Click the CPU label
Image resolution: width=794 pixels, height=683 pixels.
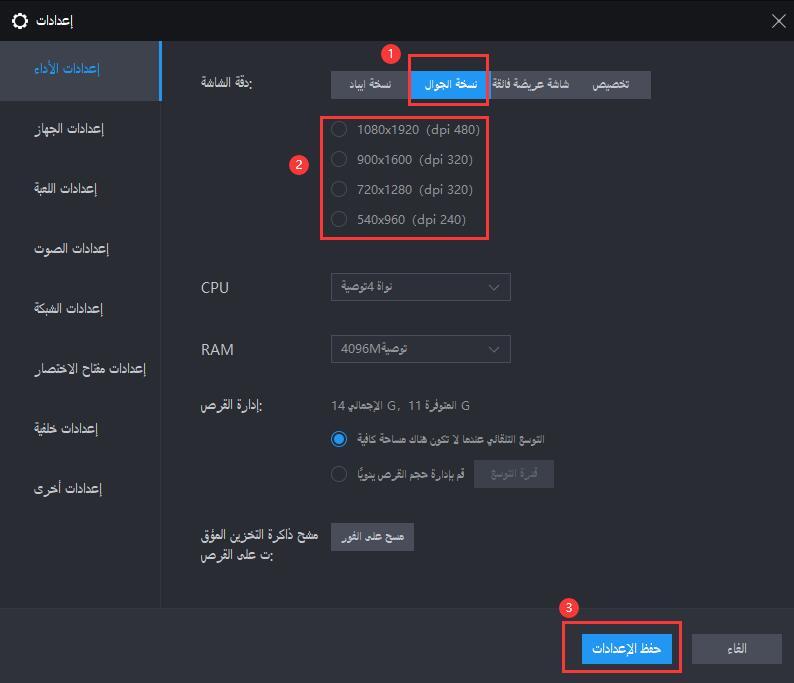click(215, 288)
